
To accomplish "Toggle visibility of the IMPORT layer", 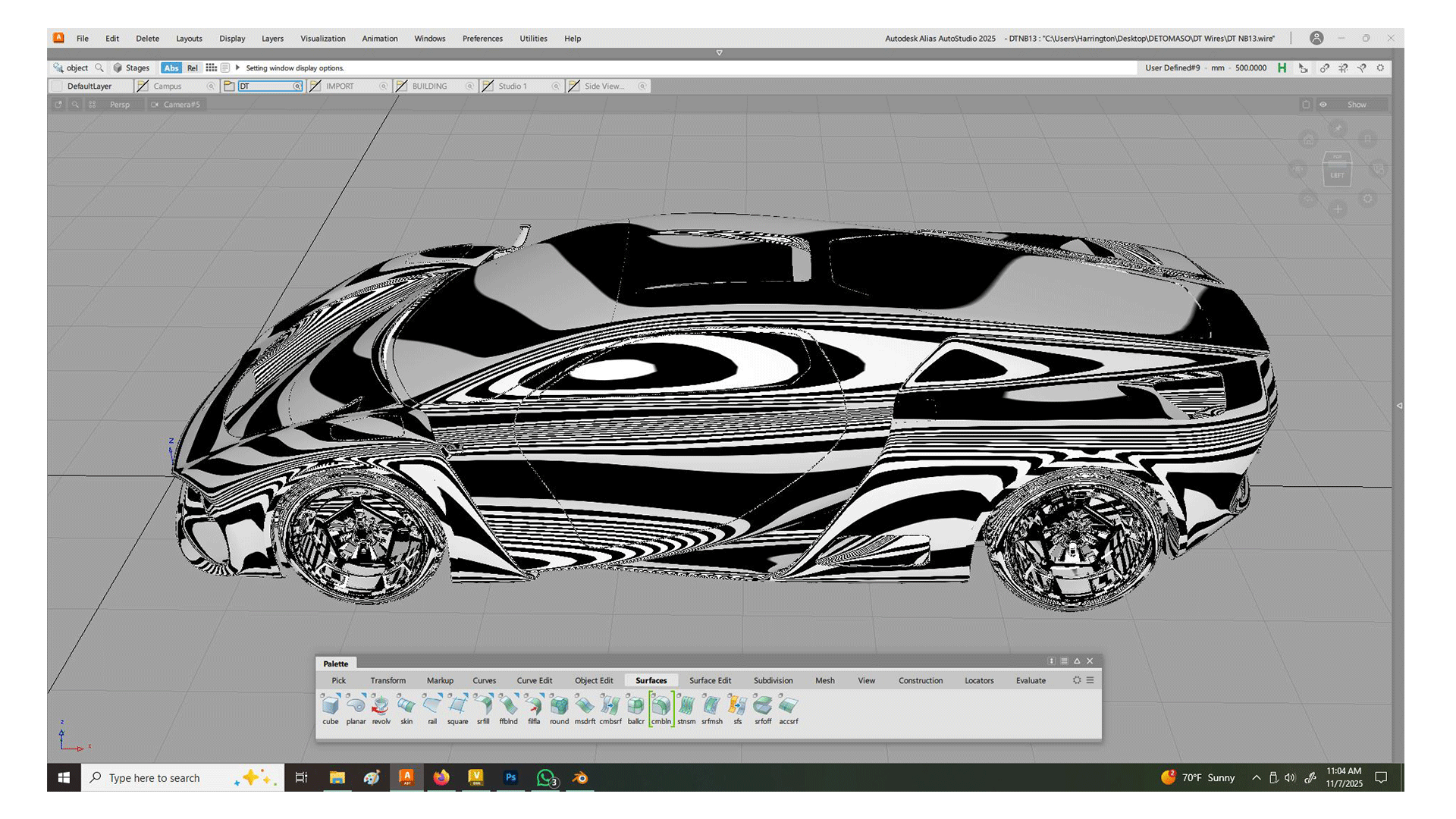I will click(x=315, y=86).
